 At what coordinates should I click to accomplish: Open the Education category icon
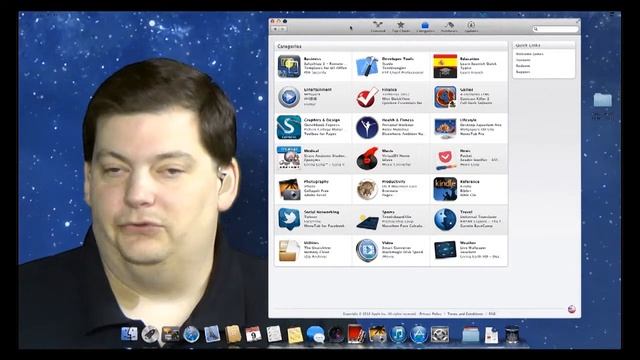click(445, 66)
